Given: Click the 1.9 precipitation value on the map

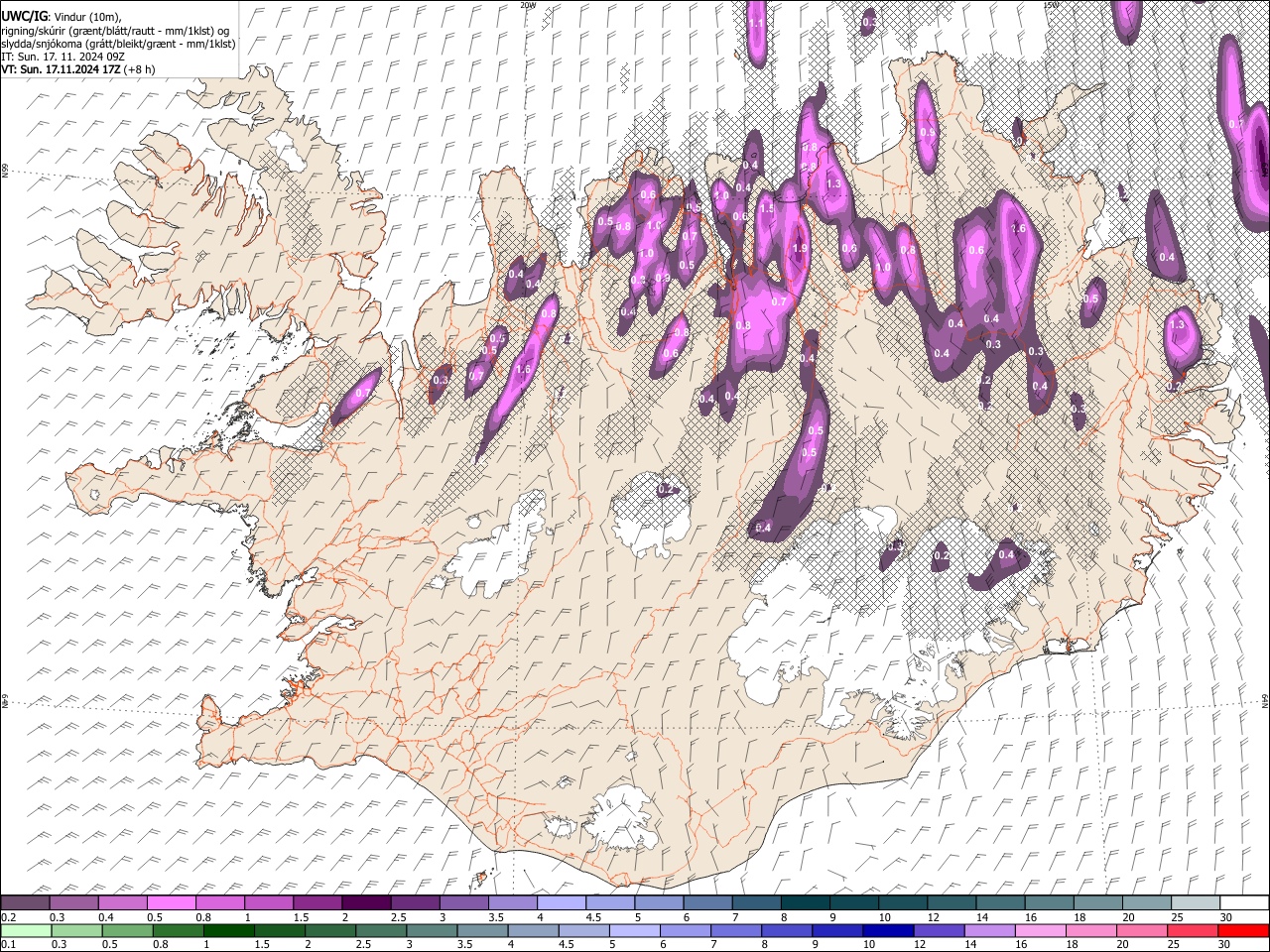Looking at the screenshot, I should coord(800,248).
